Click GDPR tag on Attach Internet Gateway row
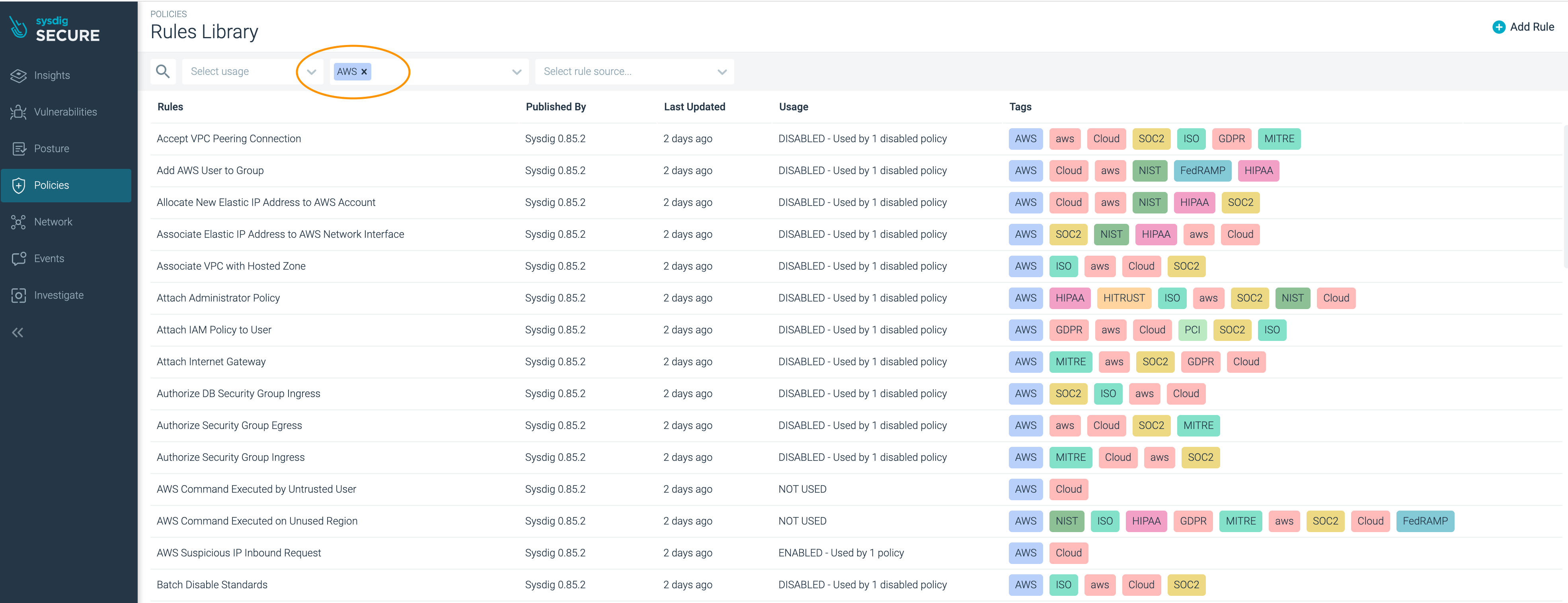 point(1200,362)
